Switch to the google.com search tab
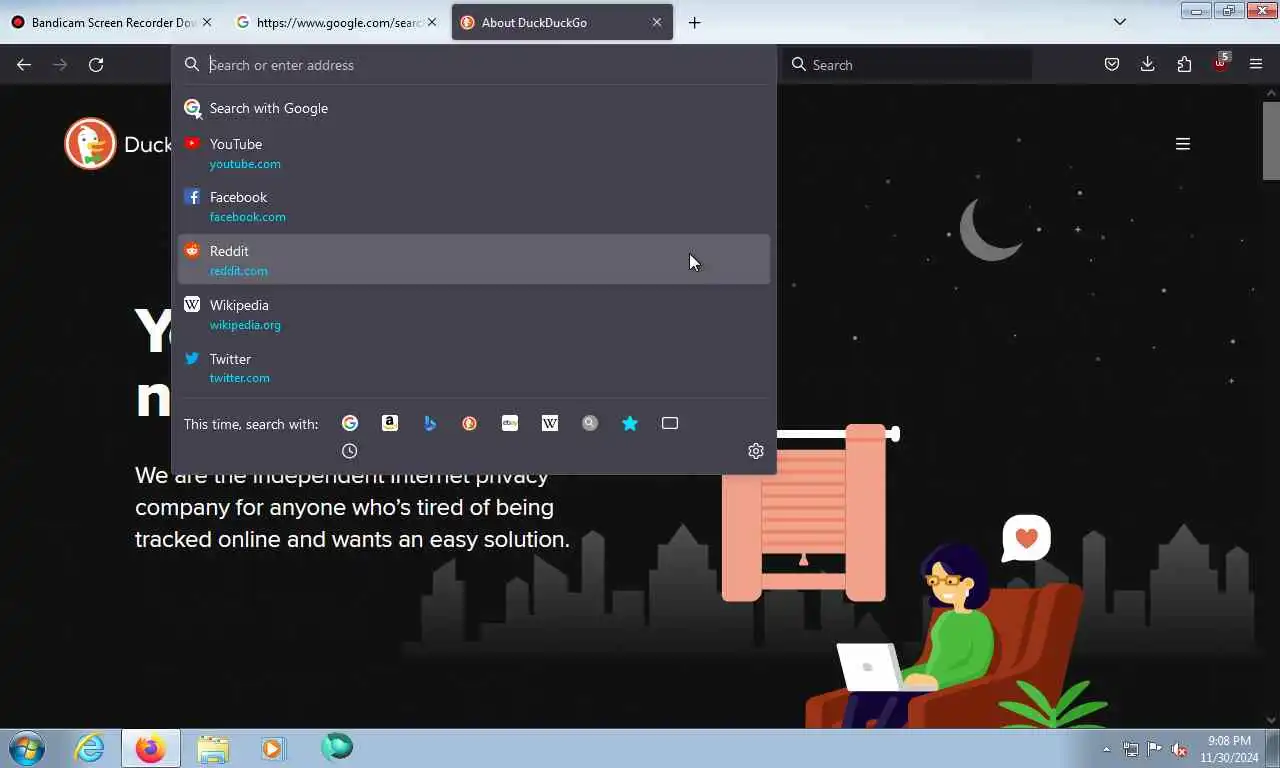This screenshot has width=1280, height=768. click(x=335, y=22)
